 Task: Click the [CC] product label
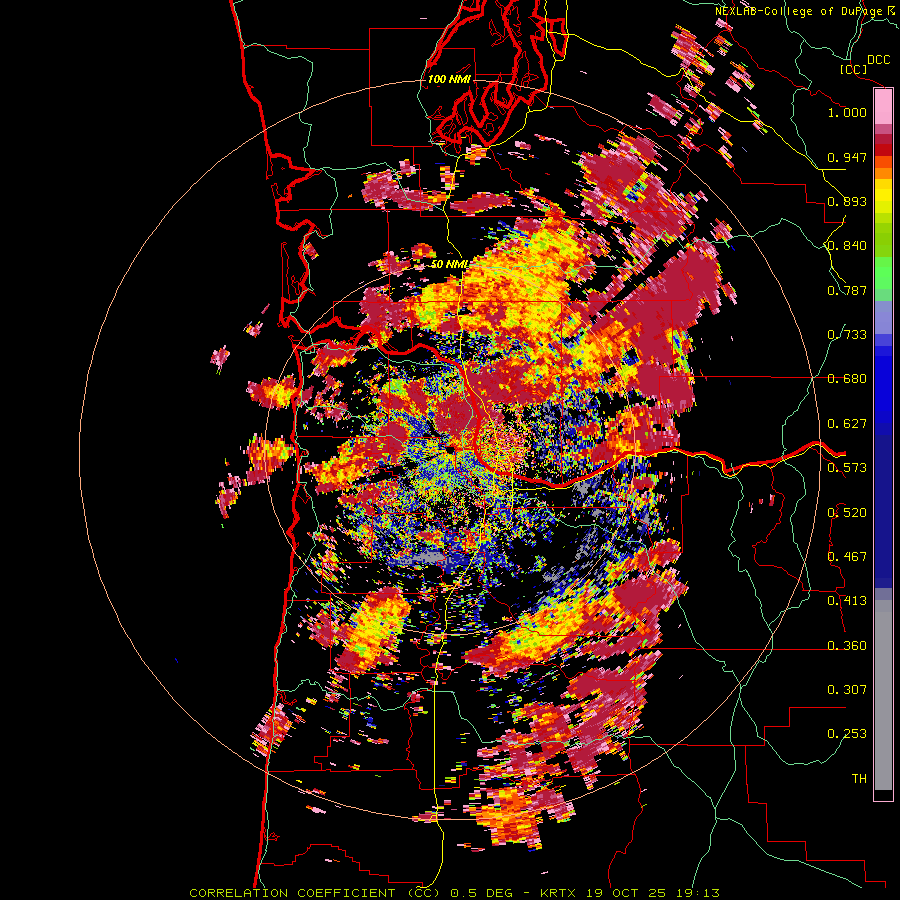click(853, 69)
